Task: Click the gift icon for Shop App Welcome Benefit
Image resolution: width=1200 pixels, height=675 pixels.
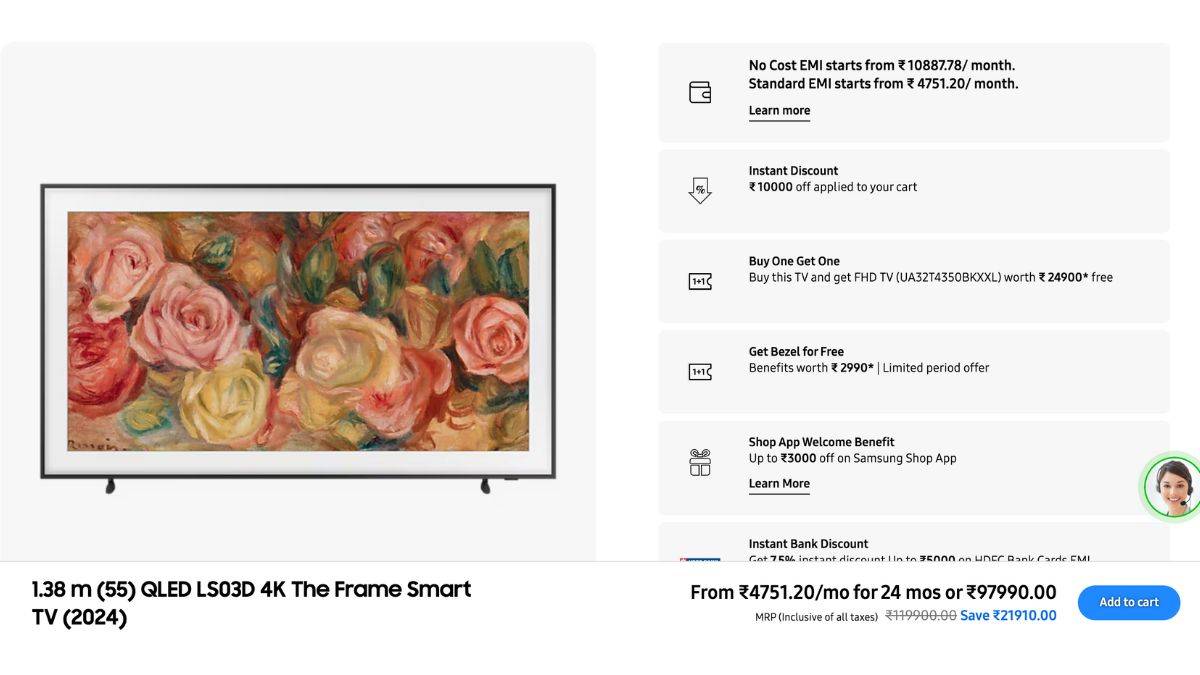Action: coord(699,462)
